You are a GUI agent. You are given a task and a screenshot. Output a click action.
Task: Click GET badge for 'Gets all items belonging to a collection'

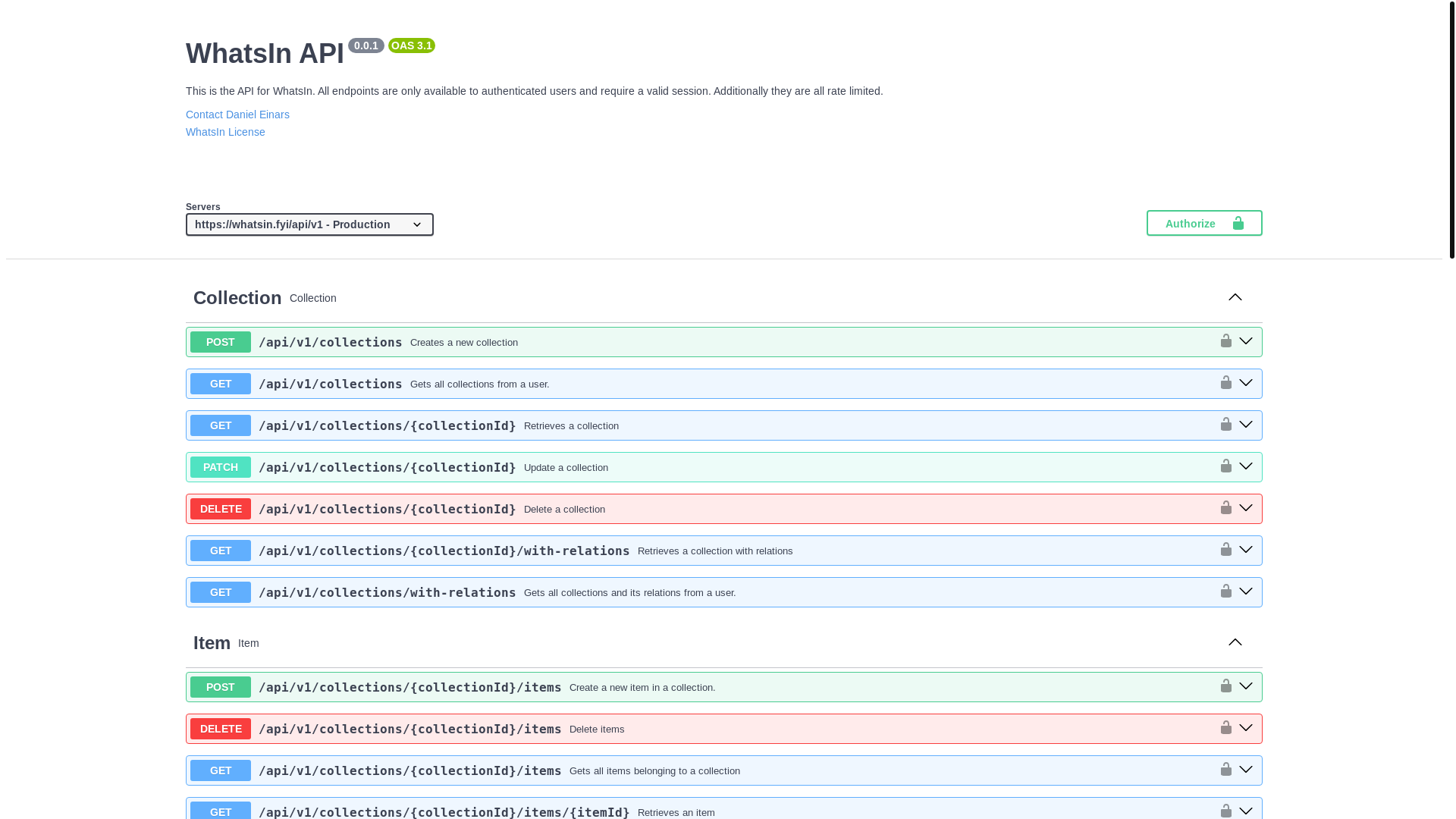(221, 770)
